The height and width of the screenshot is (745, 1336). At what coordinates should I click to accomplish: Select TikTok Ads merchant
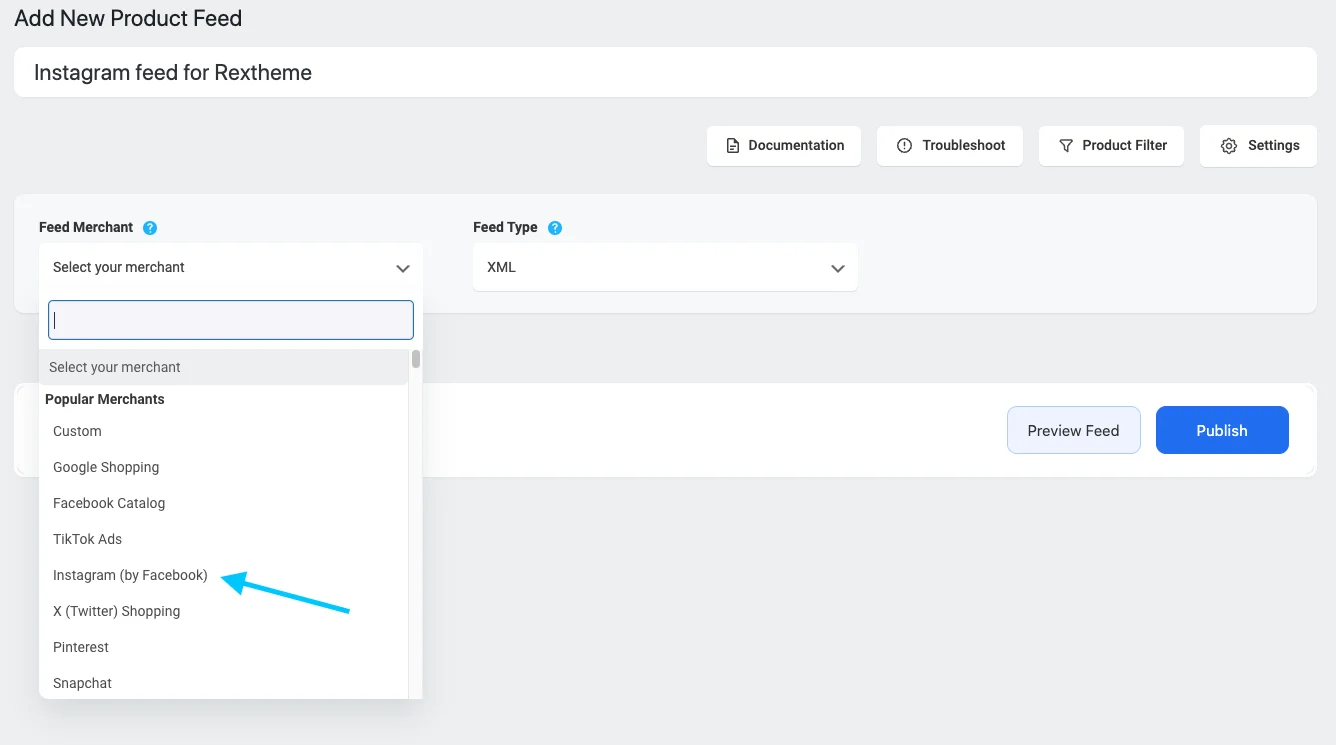[223, 539]
